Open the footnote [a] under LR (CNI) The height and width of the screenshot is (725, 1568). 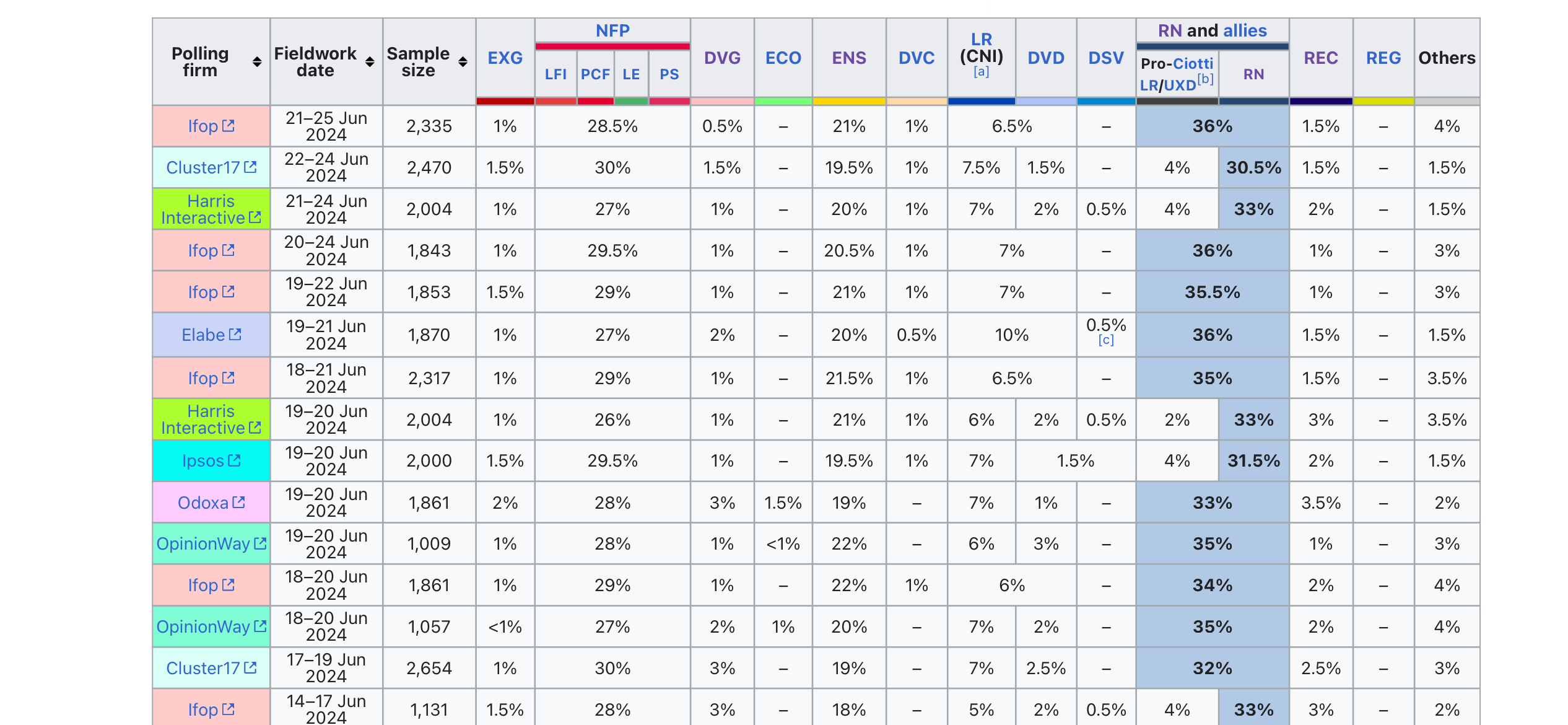click(981, 72)
